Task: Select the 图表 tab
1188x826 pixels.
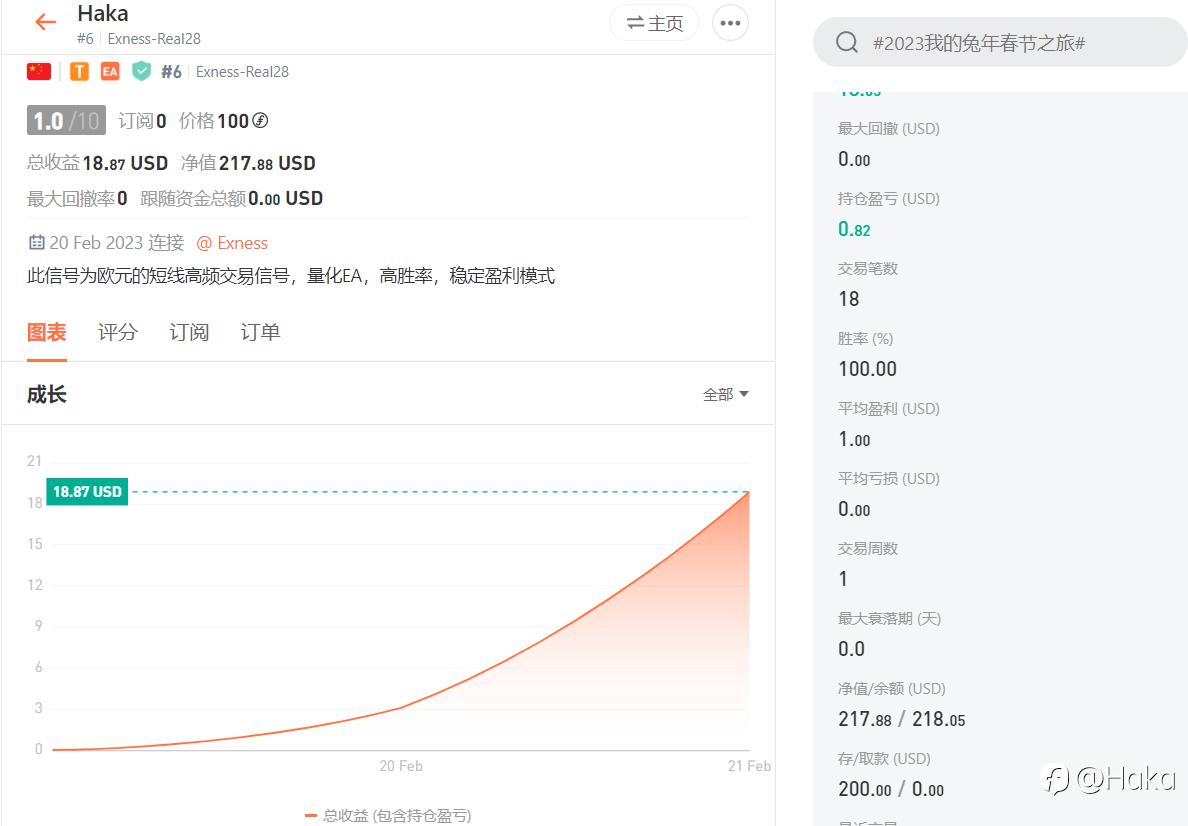Action: click(47, 332)
